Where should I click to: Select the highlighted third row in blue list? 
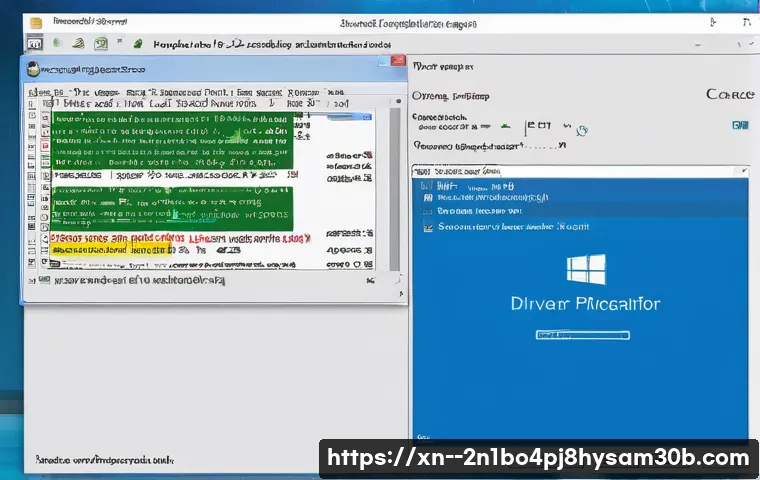480,212
